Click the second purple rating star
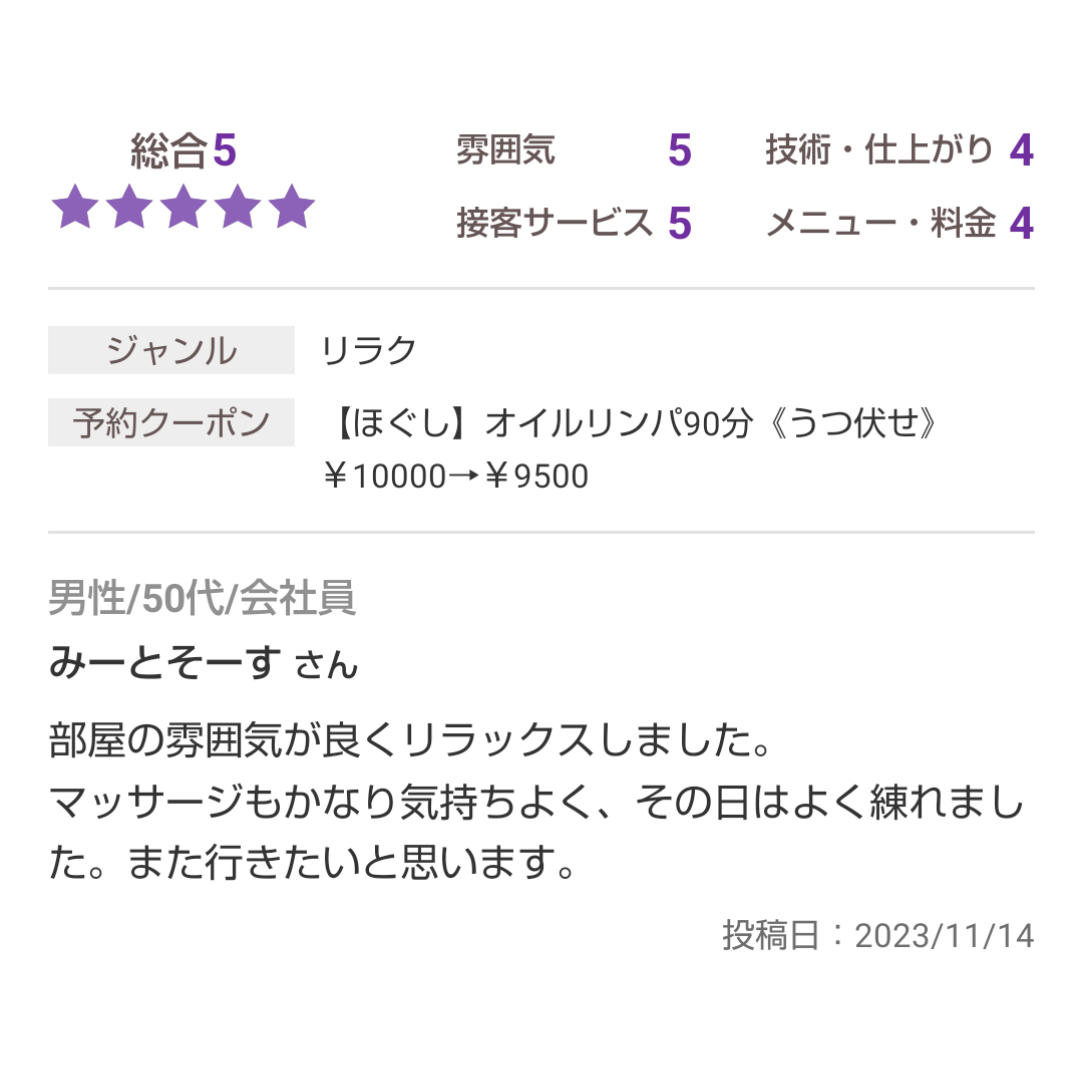Screen dimensions: 1080x1080 pyautogui.click(x=129, y=206)
